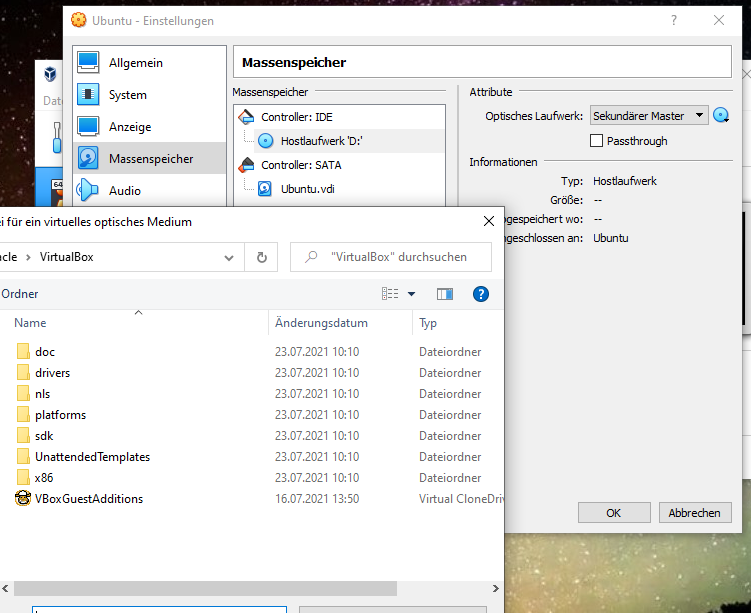Click the x86 folder icon

[23, 477]
